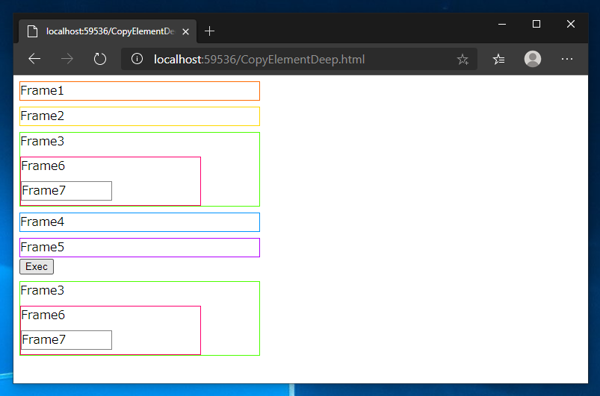Screen dimensions: 600x396
Task: Click the purple Frame5 box
Action: coord(140,248)
